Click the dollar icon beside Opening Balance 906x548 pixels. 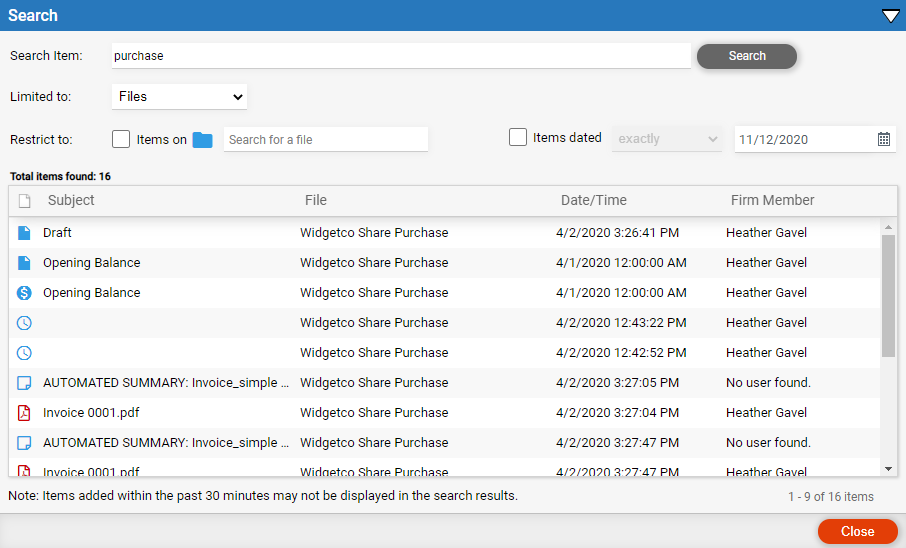coord(24,293)
